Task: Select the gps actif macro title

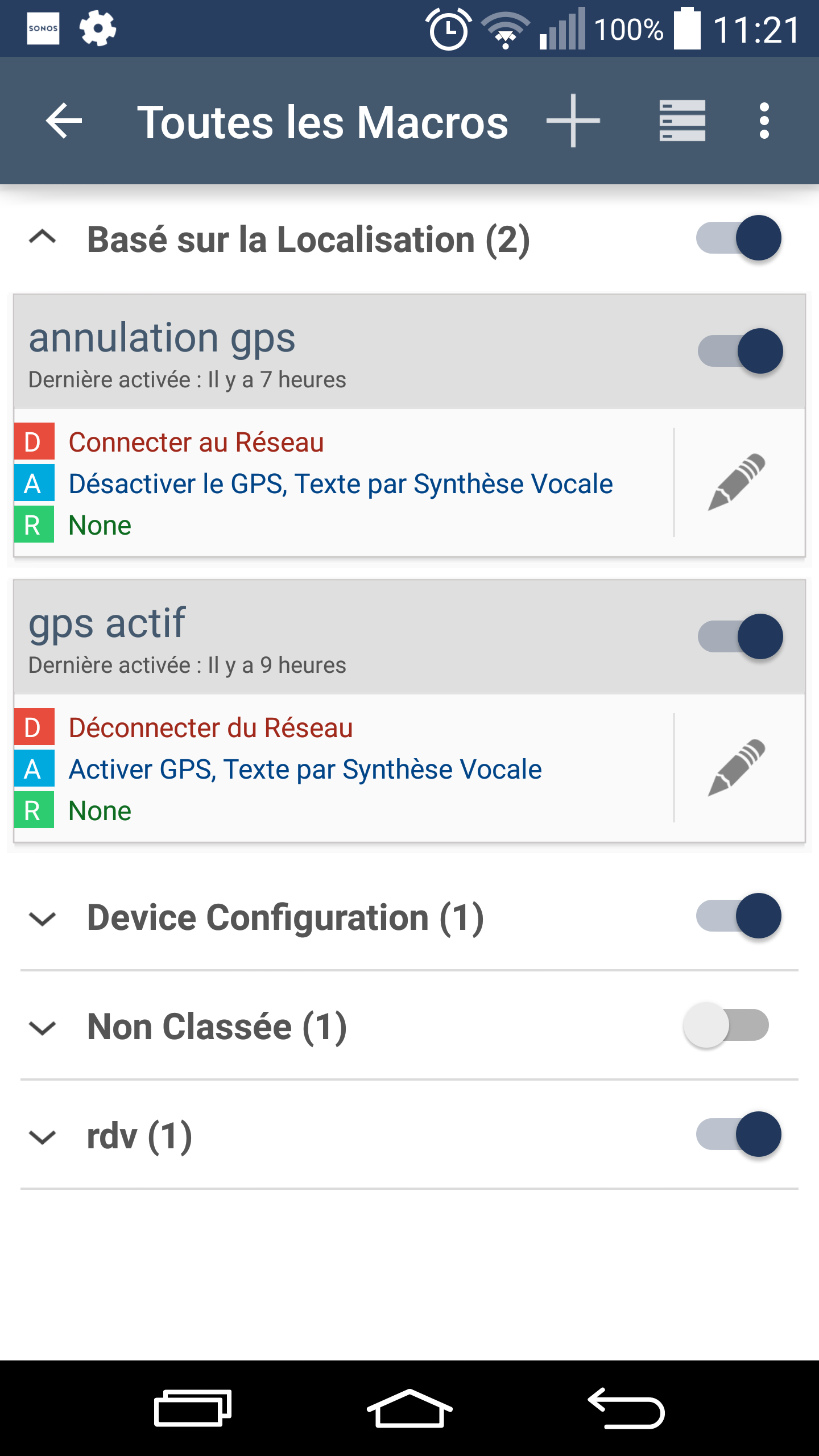Action: point(107,623)
